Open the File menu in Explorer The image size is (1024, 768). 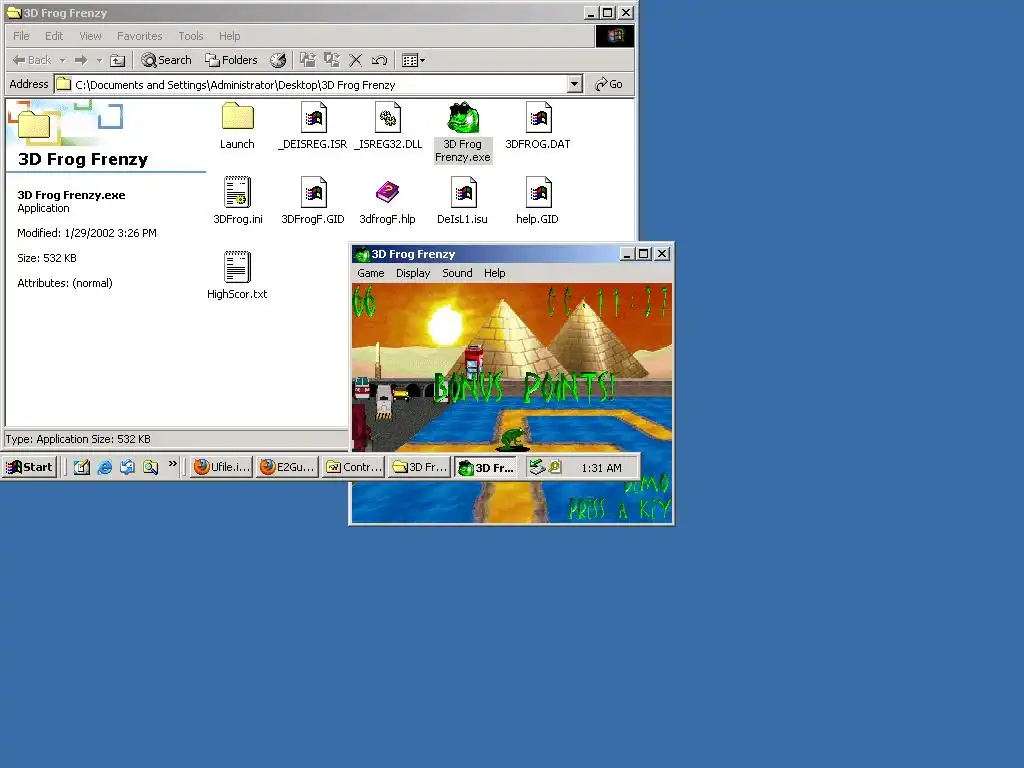coord(22,36)
